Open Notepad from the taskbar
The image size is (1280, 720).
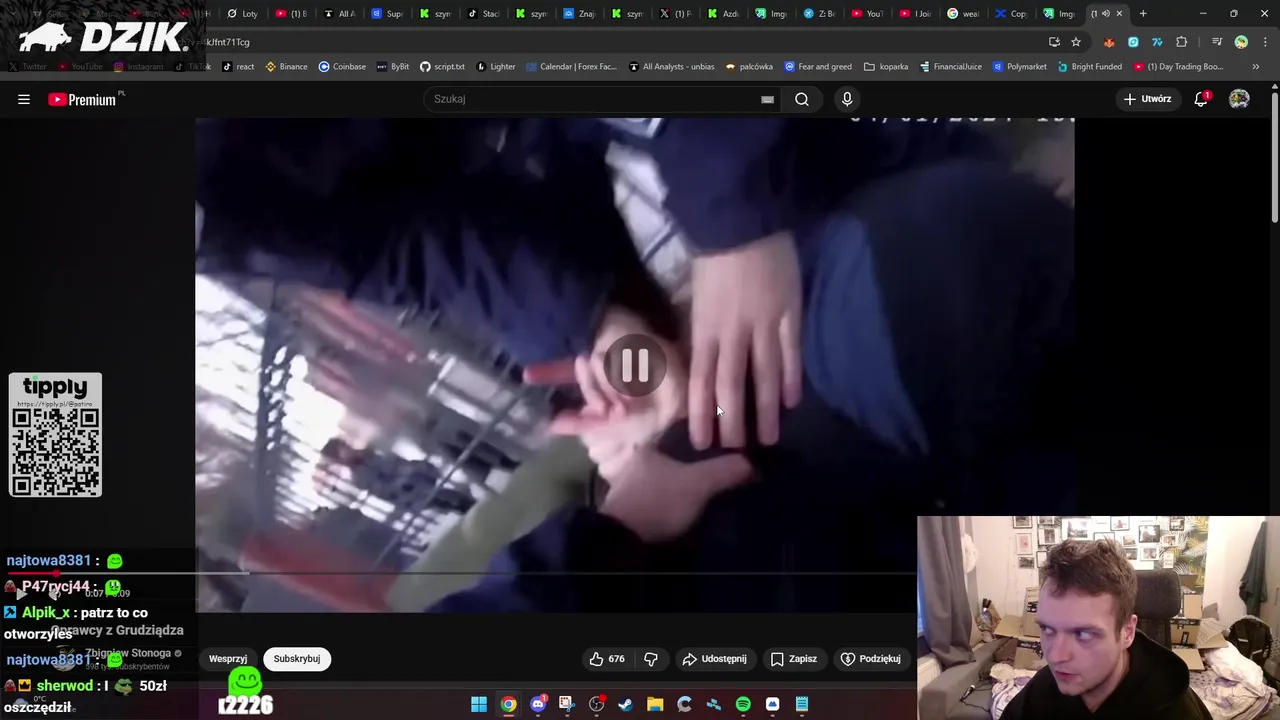click(802, 704)
